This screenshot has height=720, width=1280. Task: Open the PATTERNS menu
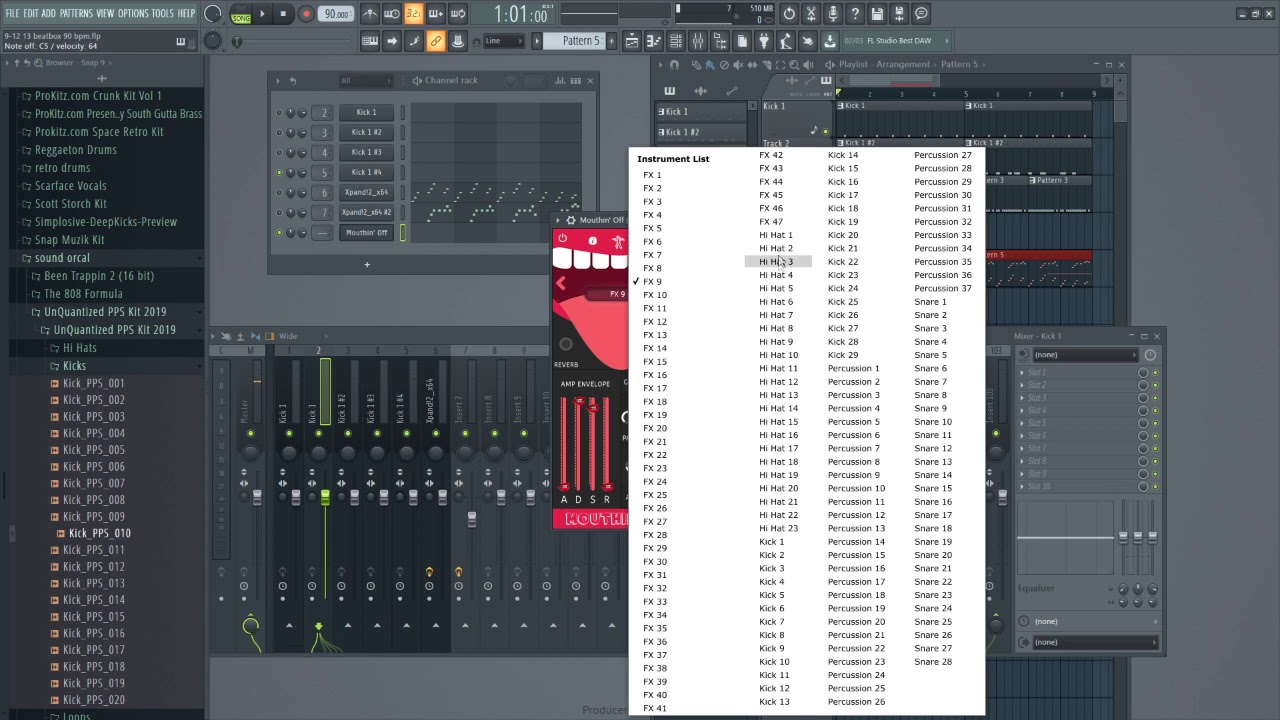76,13
